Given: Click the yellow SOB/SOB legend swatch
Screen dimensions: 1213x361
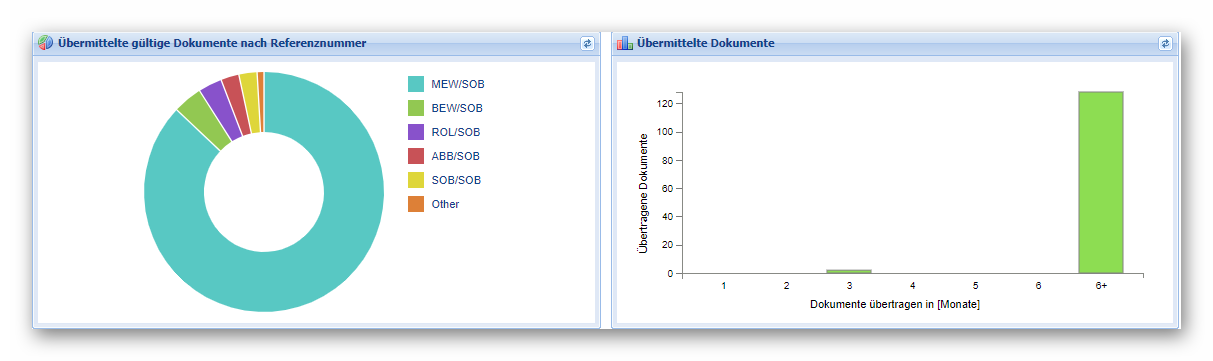Looking at the screenshot, I should (x=415, y=180).
